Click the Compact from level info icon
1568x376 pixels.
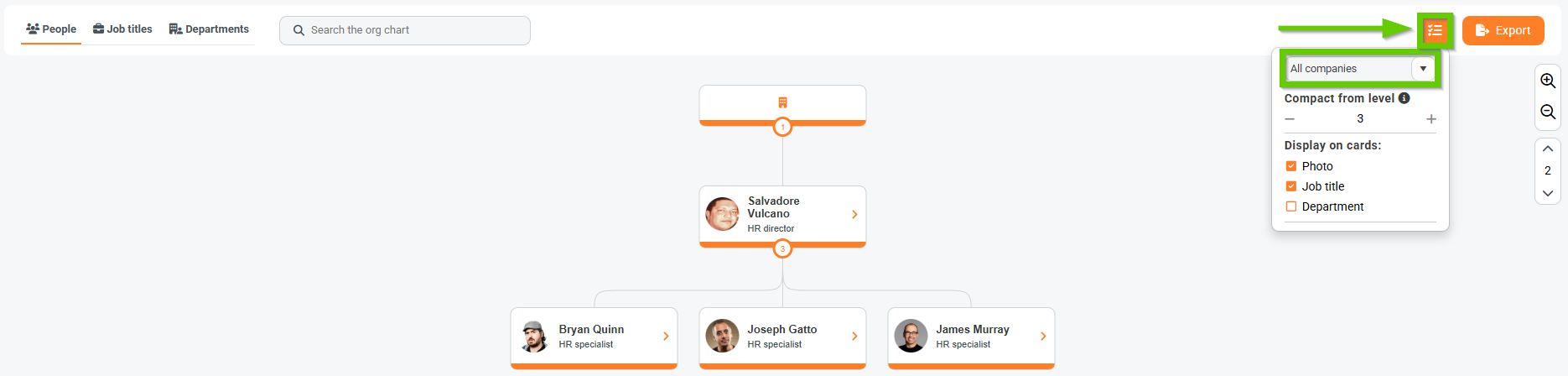click(x=1404, y=98)
